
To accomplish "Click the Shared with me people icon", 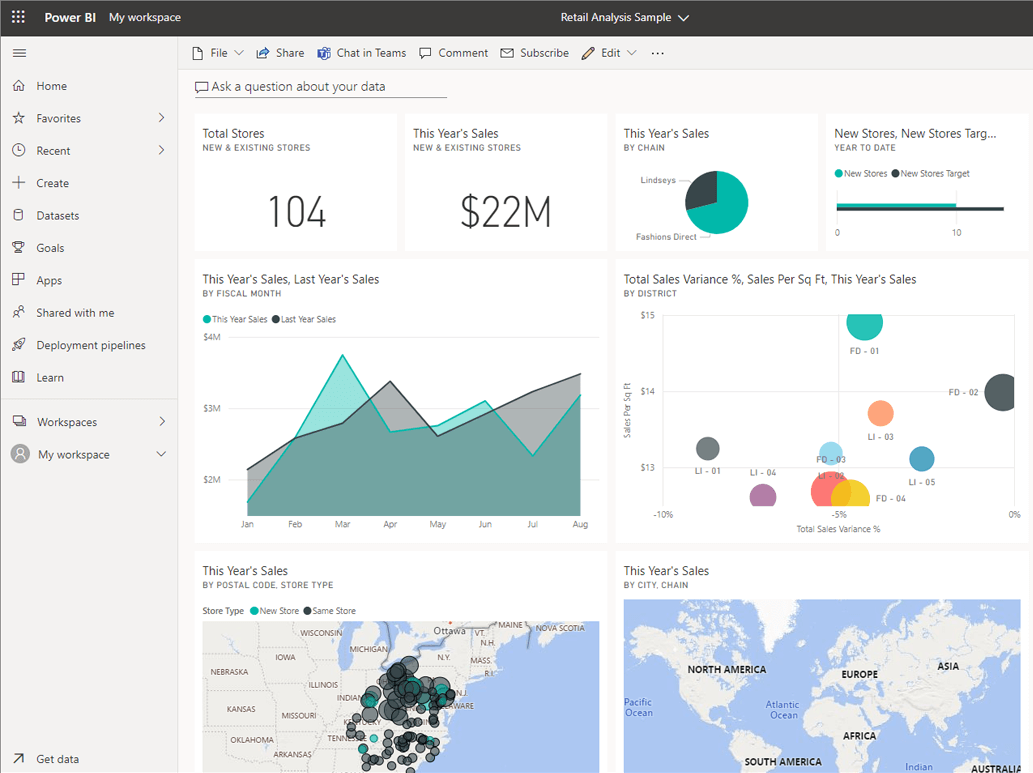I will (x=19, y=312).
